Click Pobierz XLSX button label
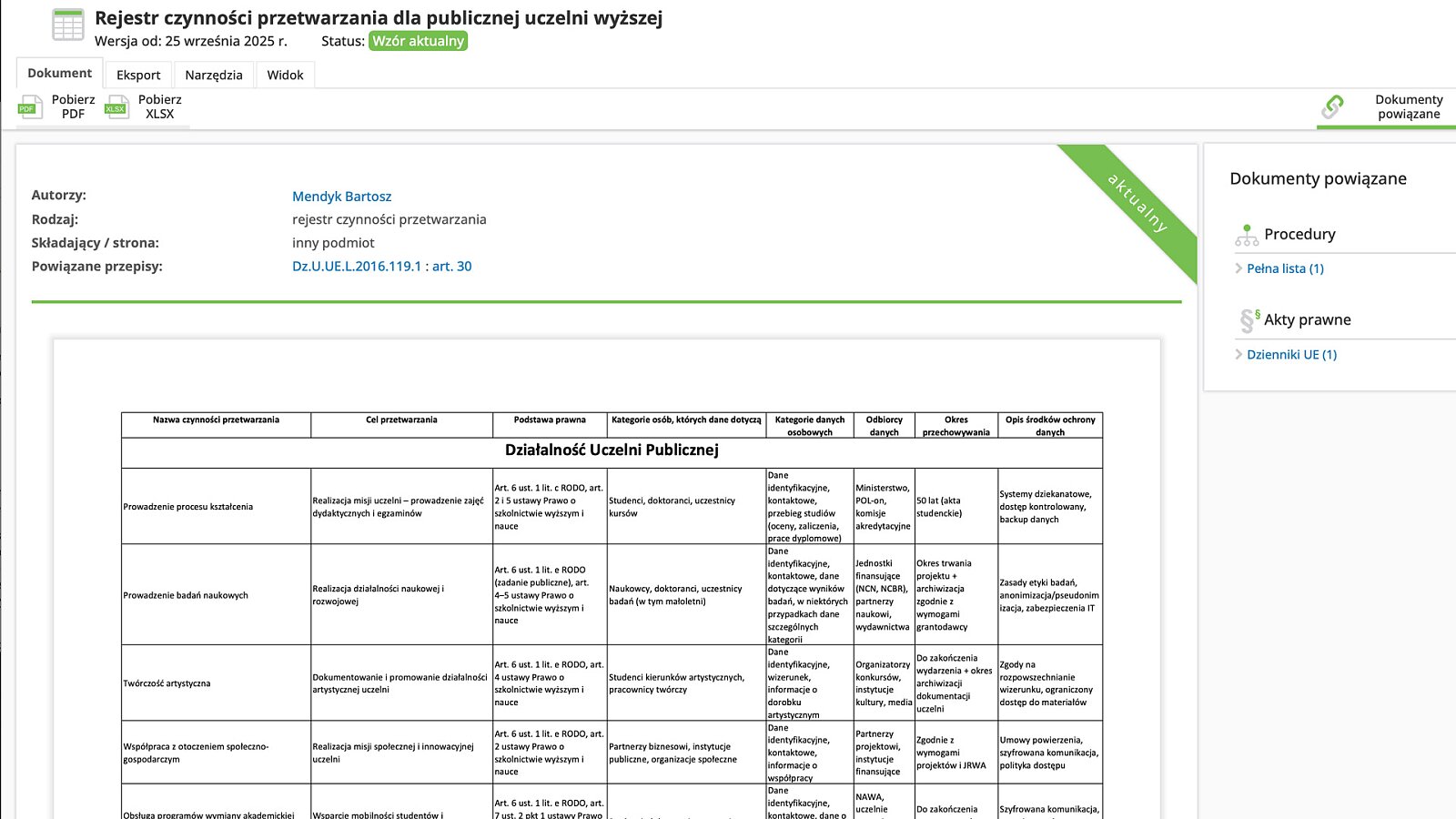 click(x=159, y=106)
